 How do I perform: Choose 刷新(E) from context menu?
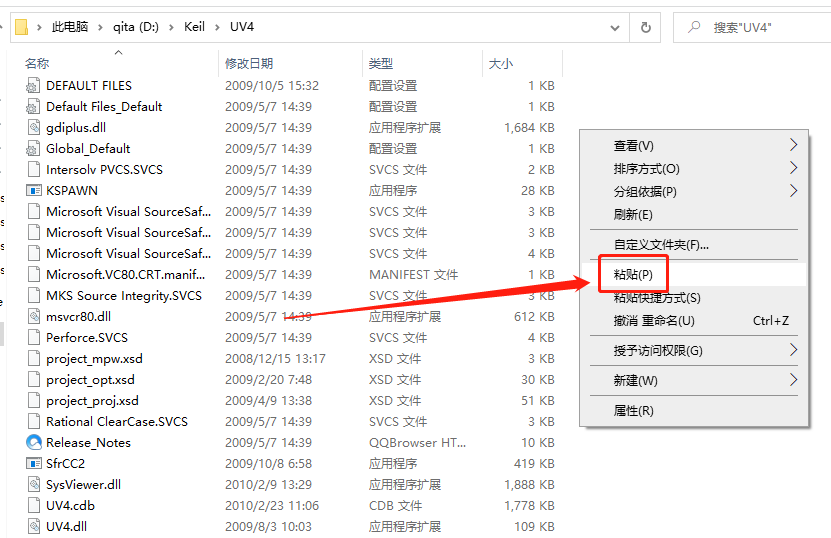pos(695,215)
